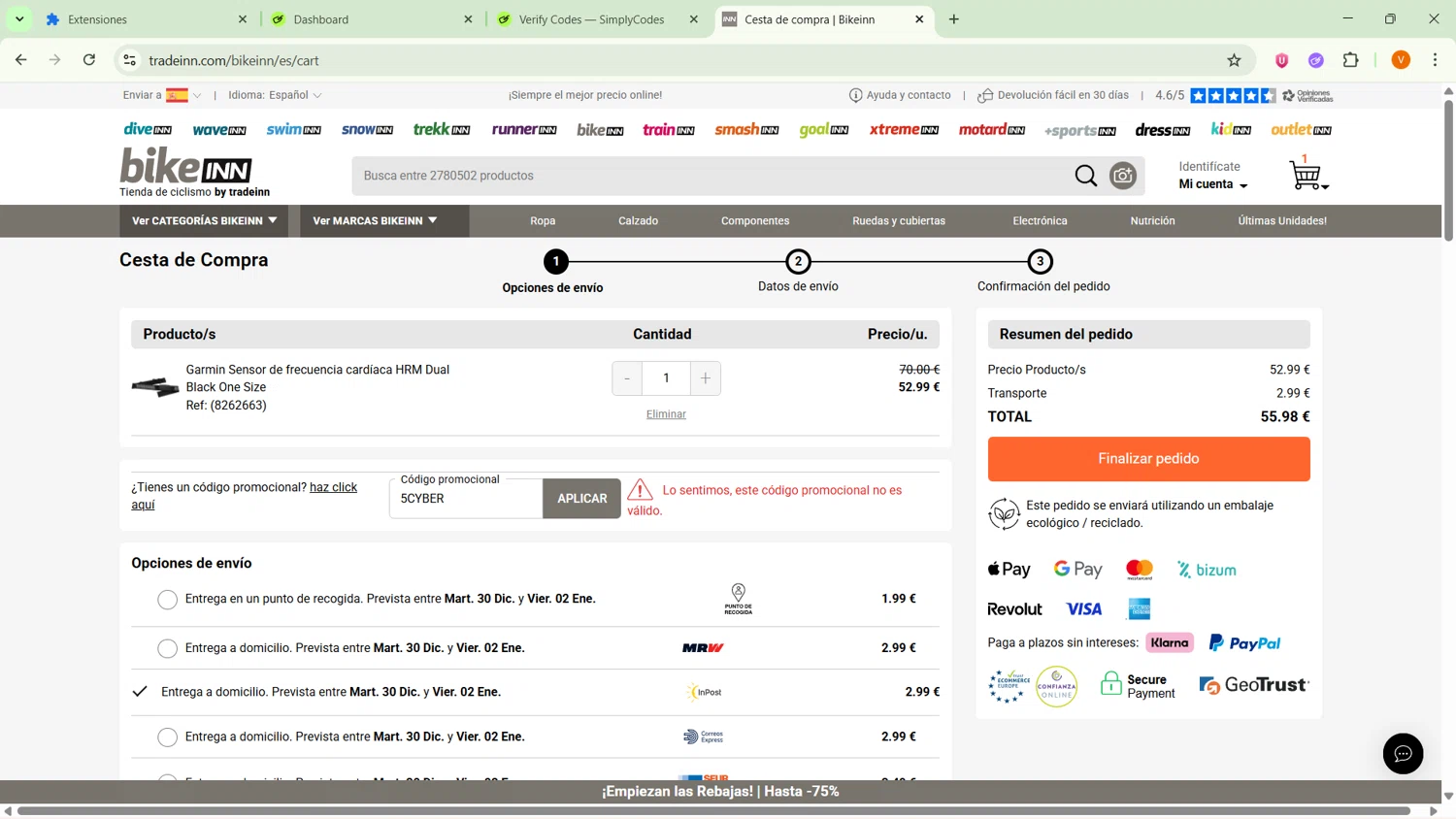Open the motardinn store logo
Screen dimensions: 1456x819
[x=992, y=129]
